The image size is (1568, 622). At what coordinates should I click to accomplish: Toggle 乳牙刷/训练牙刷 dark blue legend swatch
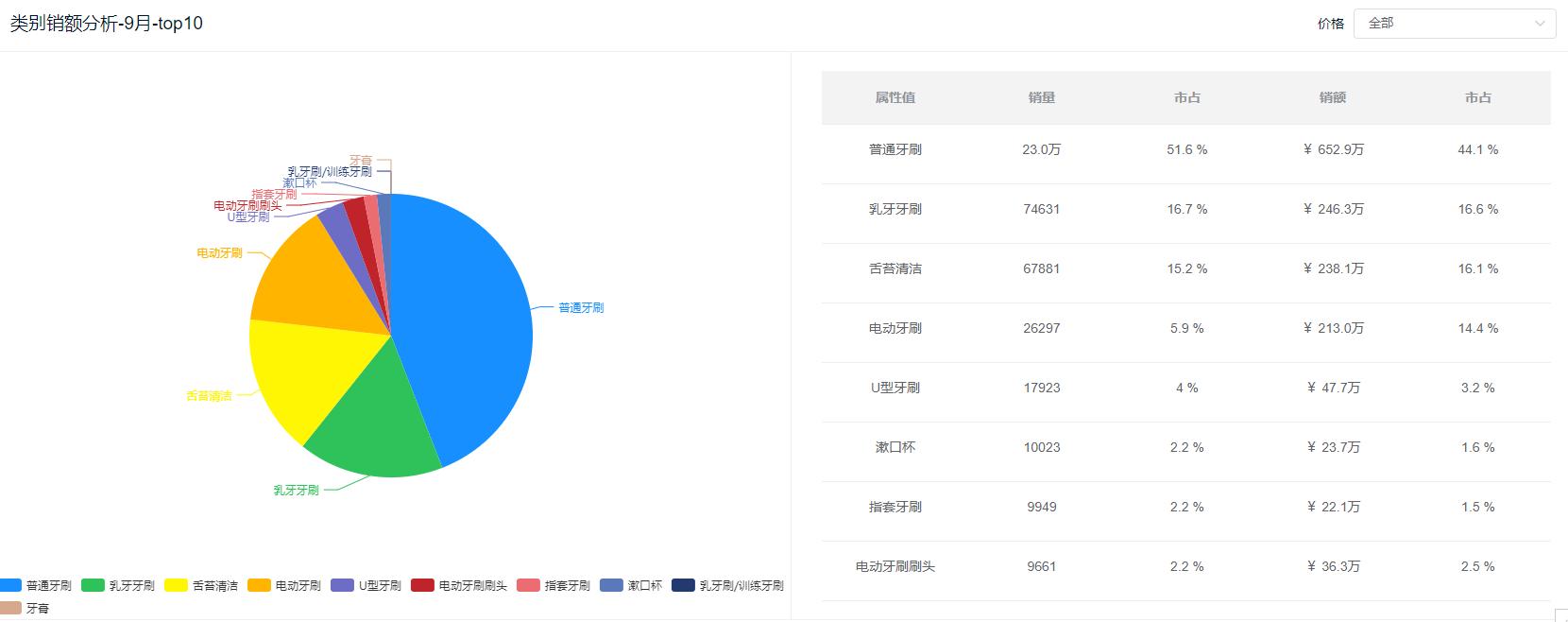683,585
